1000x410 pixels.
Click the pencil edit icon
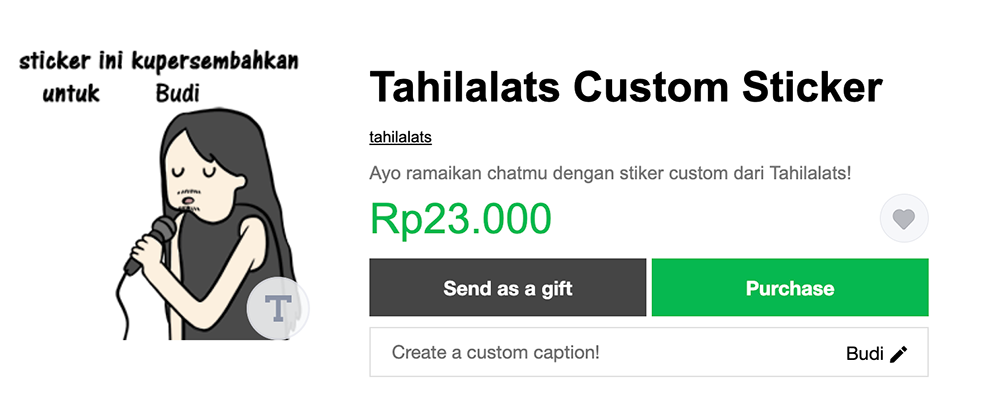[898, 353]
